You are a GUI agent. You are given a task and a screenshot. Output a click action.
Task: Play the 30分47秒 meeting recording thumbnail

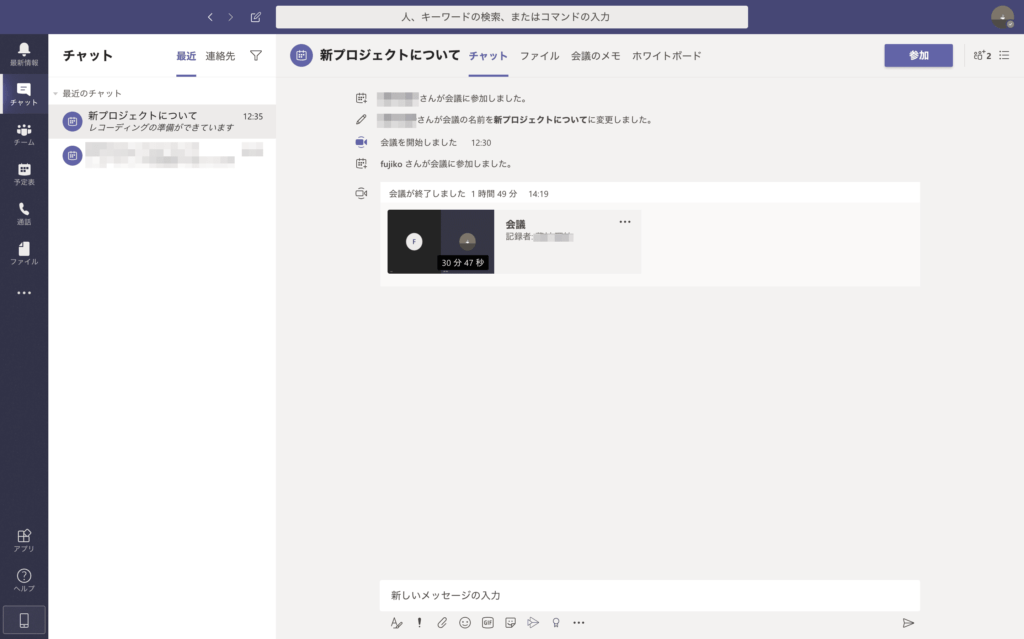(440, 242)
